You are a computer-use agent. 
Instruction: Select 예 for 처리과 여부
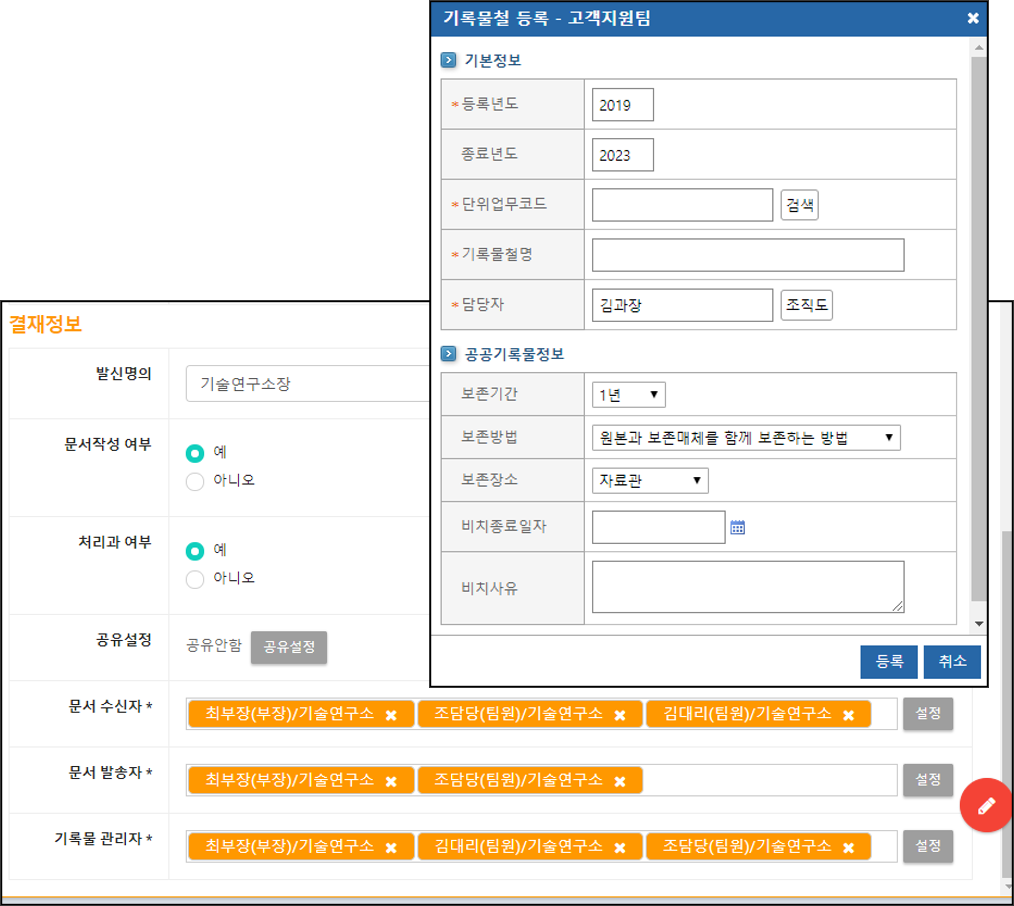coord(195,551)
